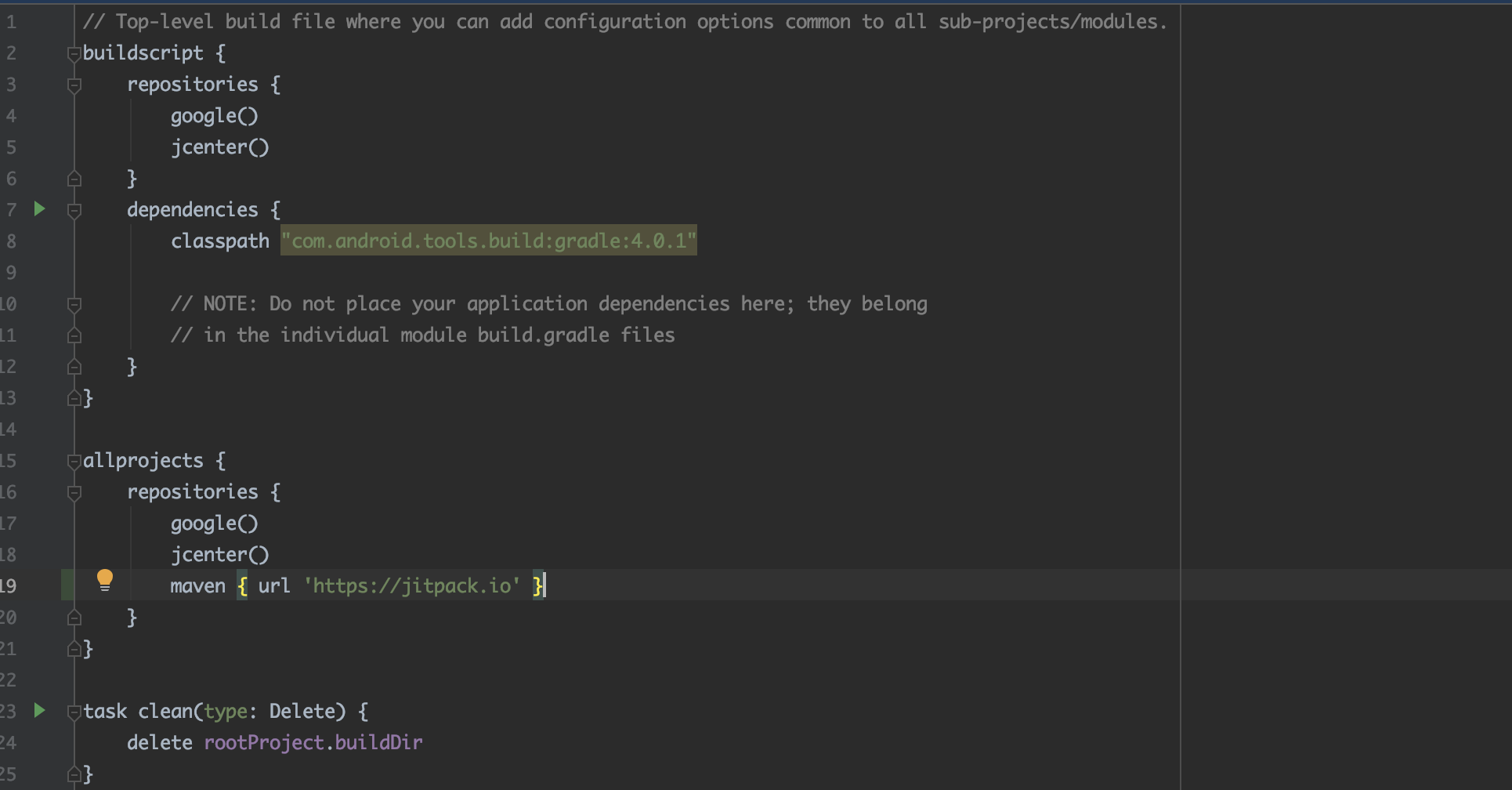This screenshot has width=1512, height=790.
Task: Click the word 'buildscript' on line 2
Action: pyautogui.click(x=143, y=53)
